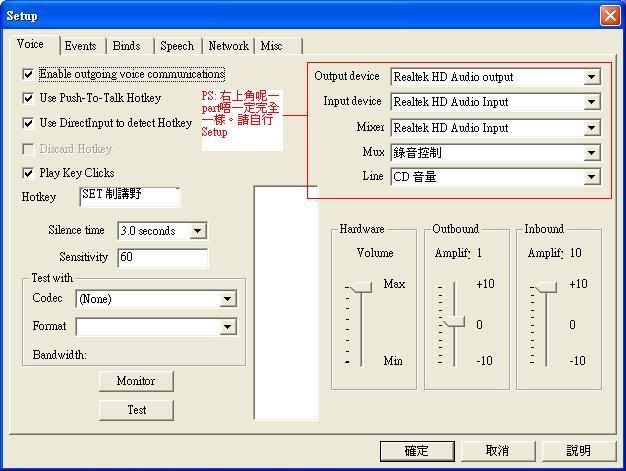Toggle Play Key Clicks option

pyautogui.click(x=28, y=173)
